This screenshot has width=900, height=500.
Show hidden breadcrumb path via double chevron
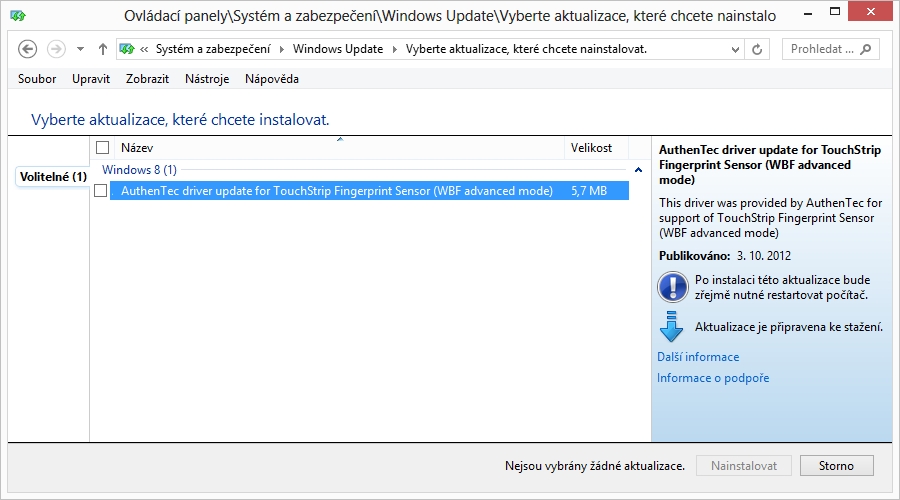click(144, 49)
